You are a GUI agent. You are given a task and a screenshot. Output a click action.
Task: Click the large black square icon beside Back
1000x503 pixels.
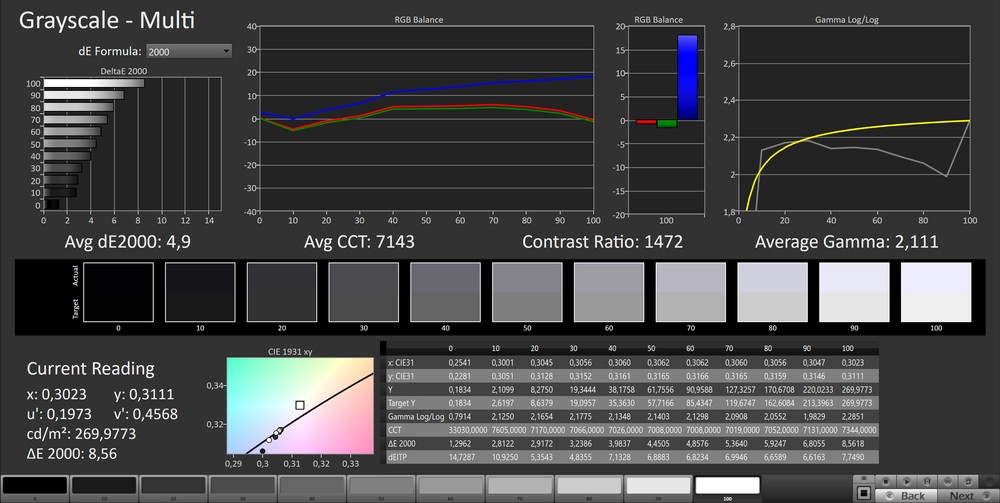864,493
